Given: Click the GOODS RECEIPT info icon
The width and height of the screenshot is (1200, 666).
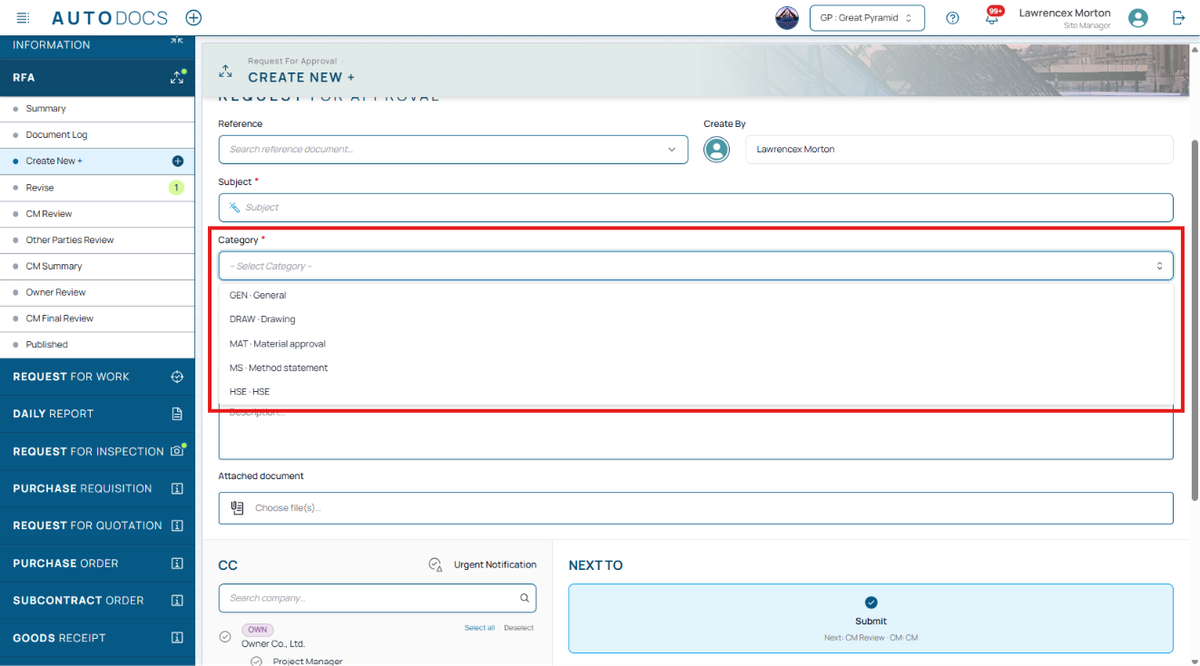Looking at the screenshot, I should coord(177,638).
